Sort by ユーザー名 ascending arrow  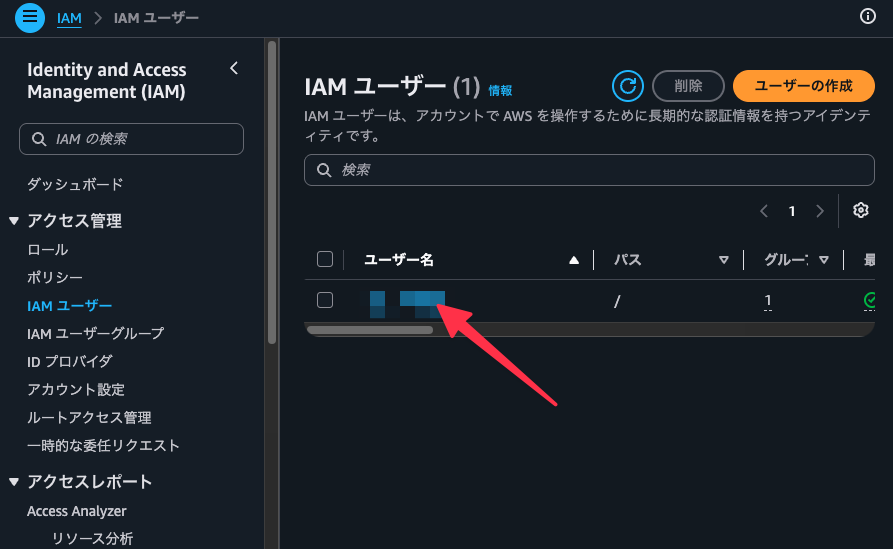click(574, 260)
